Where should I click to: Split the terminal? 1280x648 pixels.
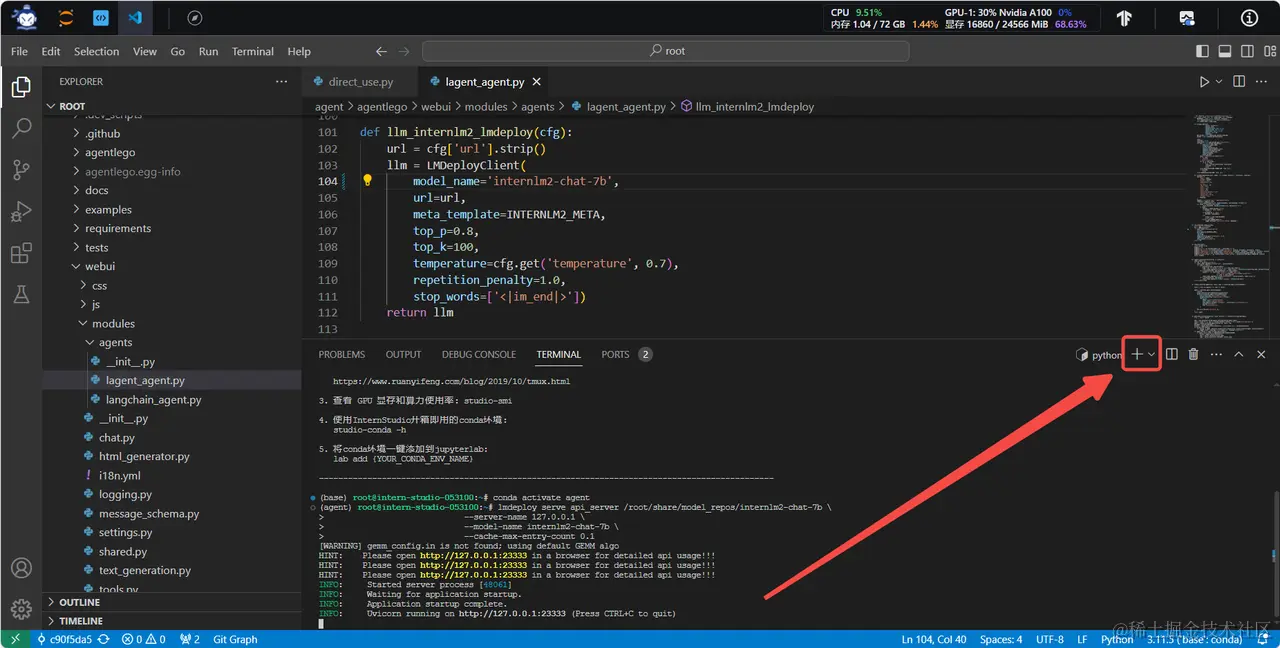(x=1172, y=354)
